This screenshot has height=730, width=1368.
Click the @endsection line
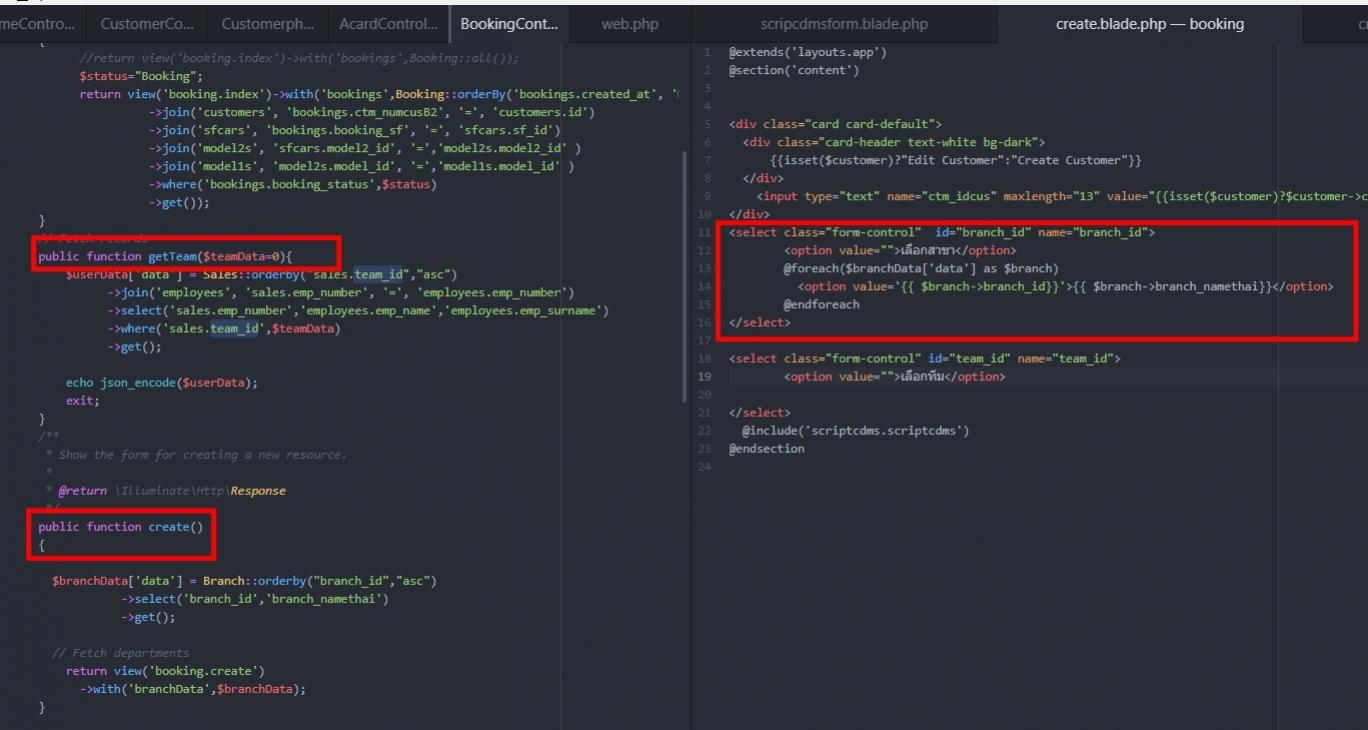[x=767, y=449]
